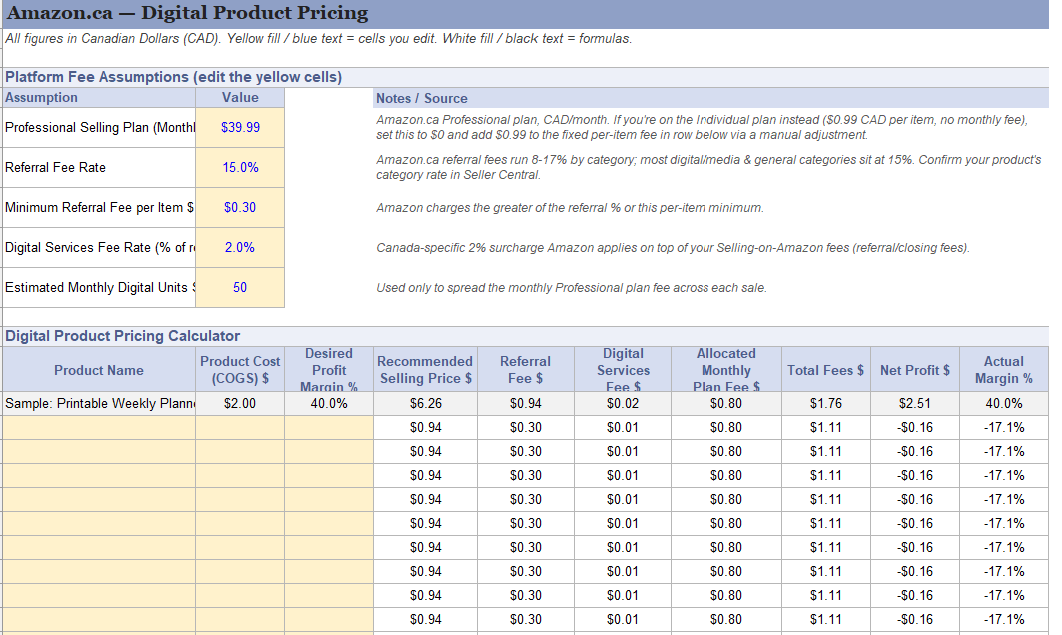1062x635 pixels.
Task: Select the 'Sample: Printable Weekly Planner' product name cell
Action: click(x=99, y=403)
